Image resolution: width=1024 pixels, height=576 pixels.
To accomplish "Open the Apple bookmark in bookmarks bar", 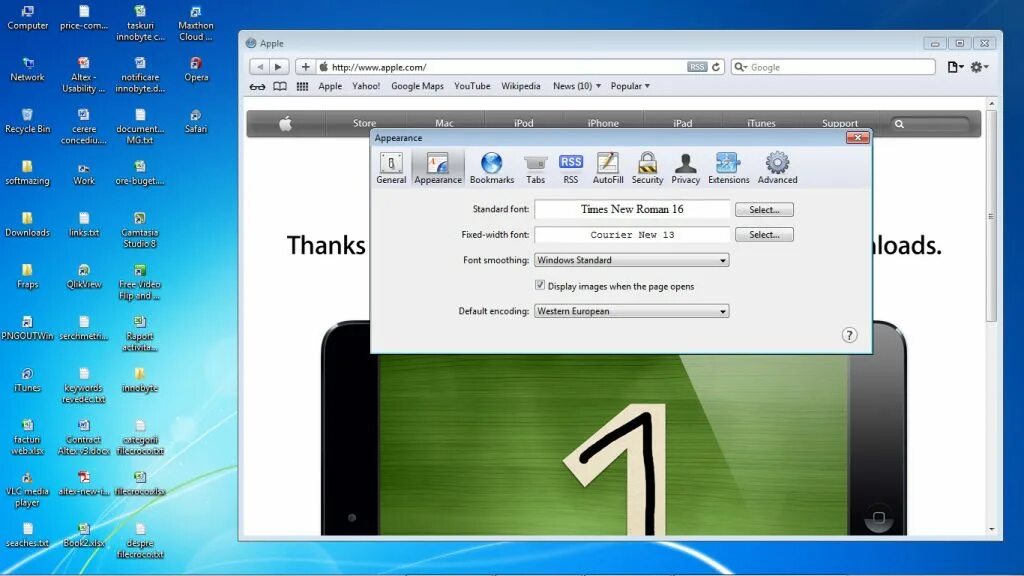I will click(x=330, y=86).
